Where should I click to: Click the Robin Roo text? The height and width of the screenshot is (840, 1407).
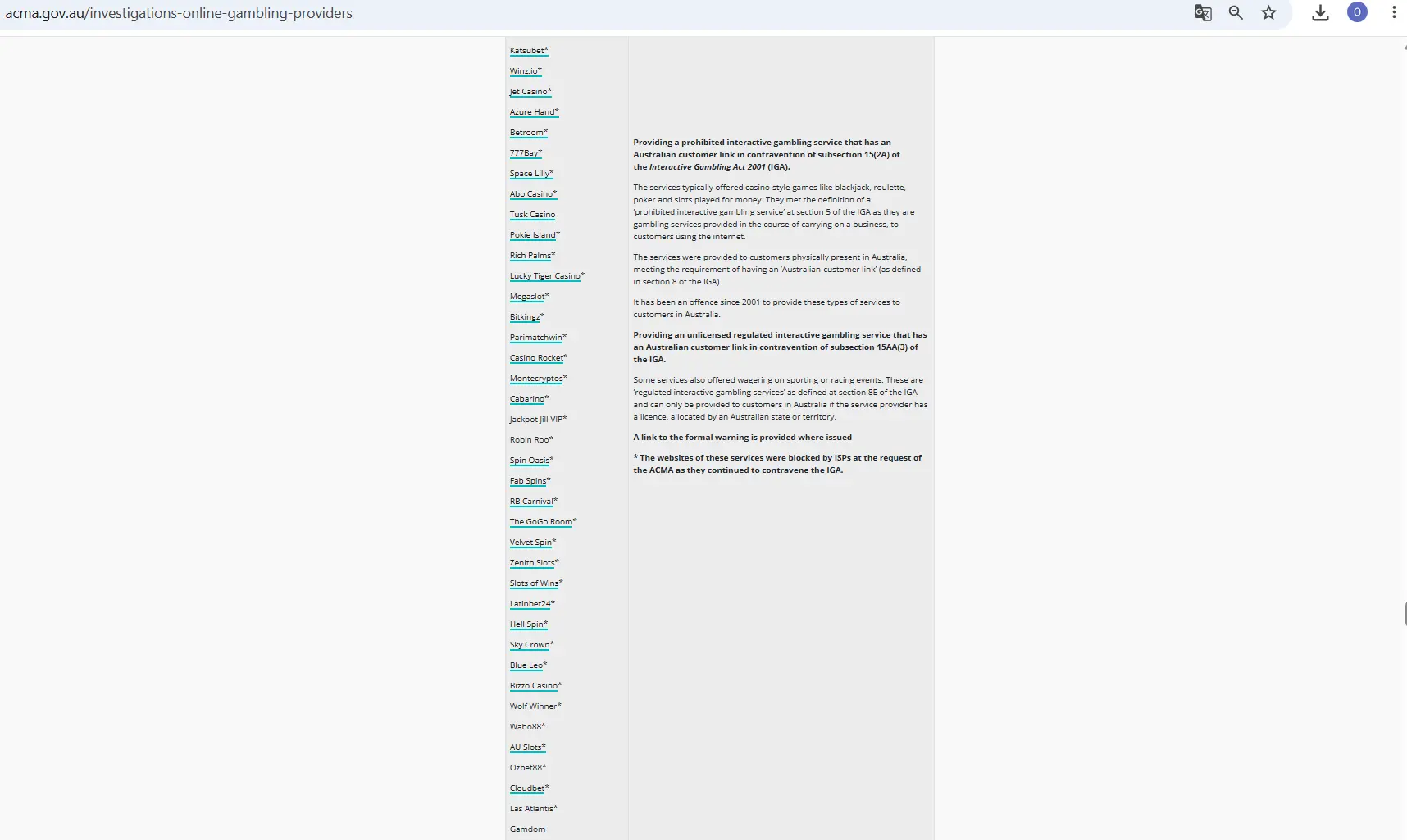(531, 440)
